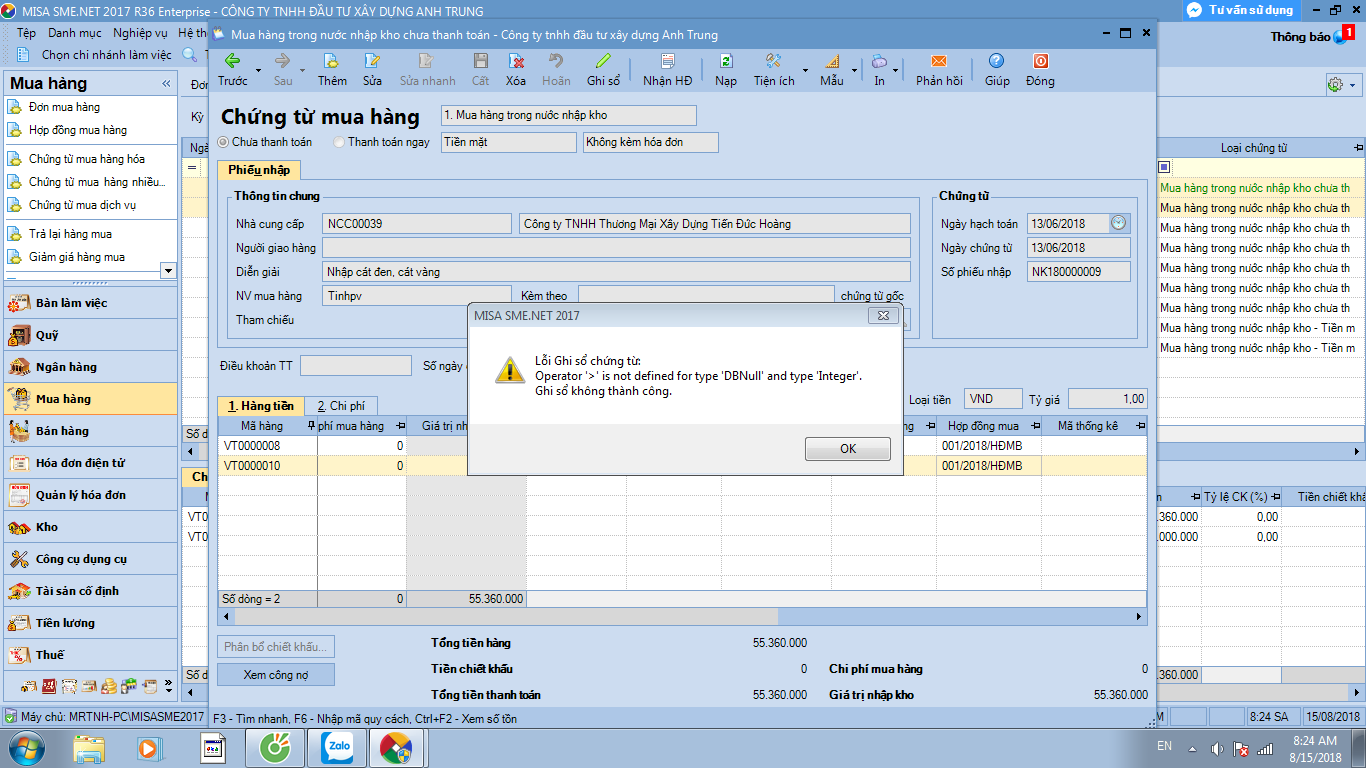Expand dropdown arrow next to Trước

coord(258,71)
